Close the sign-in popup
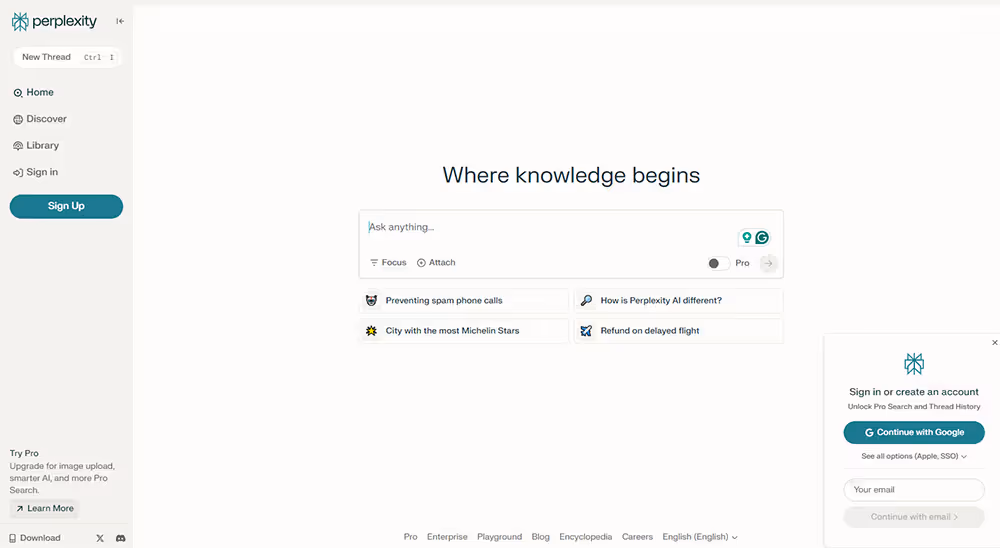Viewport: 1000px width, 548px height. (994, 343)
